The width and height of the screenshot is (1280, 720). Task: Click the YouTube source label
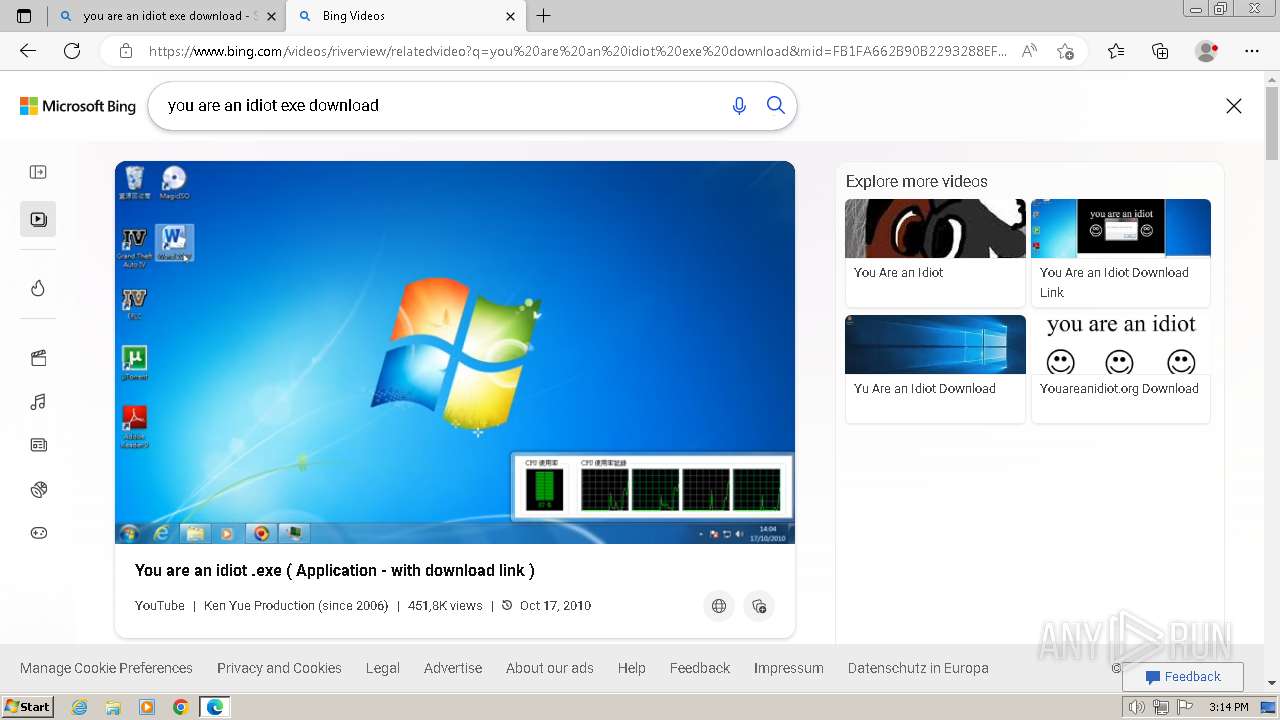pyautogui.click(x=160, y=606)
